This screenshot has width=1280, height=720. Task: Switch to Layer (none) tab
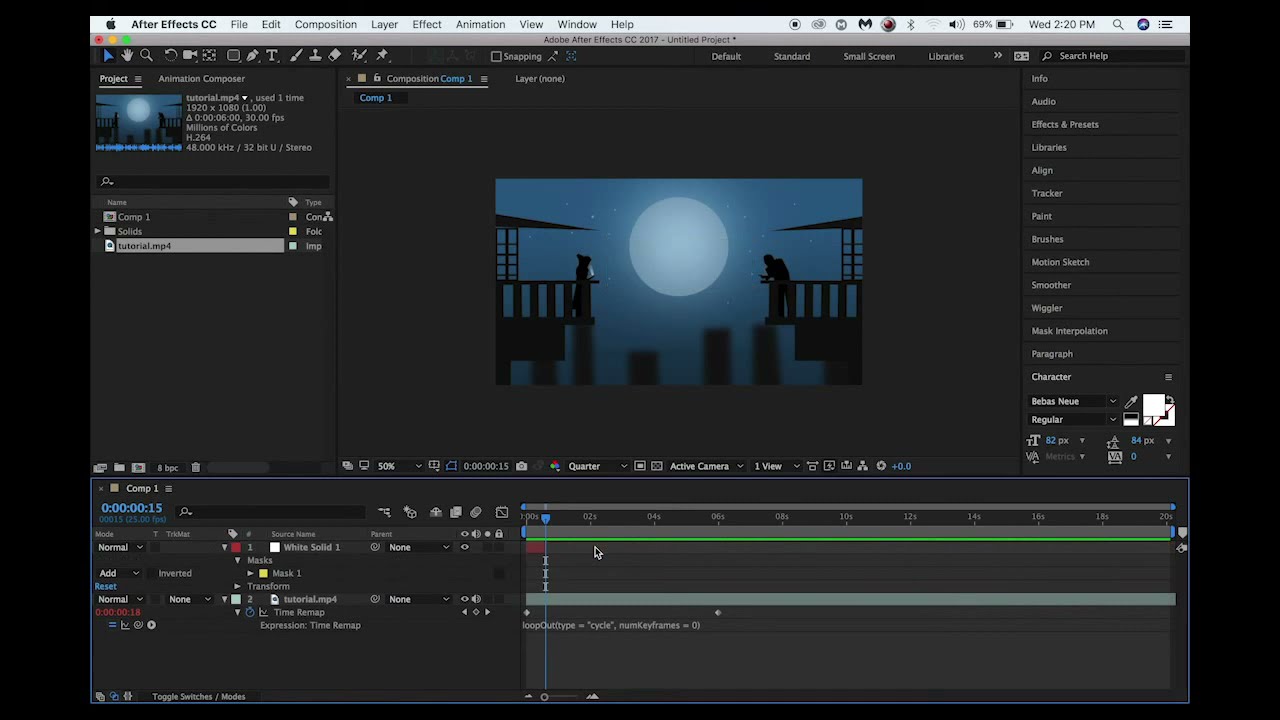click(x=540, y=79)
